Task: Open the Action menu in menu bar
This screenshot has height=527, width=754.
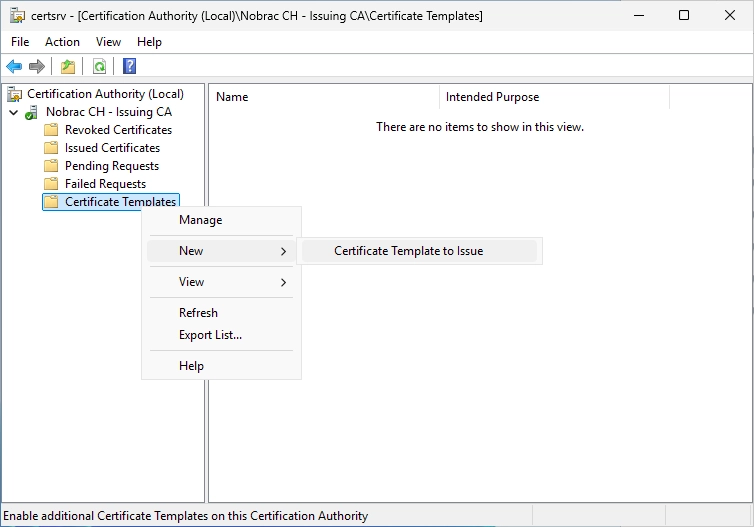Action: click(x=63, y=42)
